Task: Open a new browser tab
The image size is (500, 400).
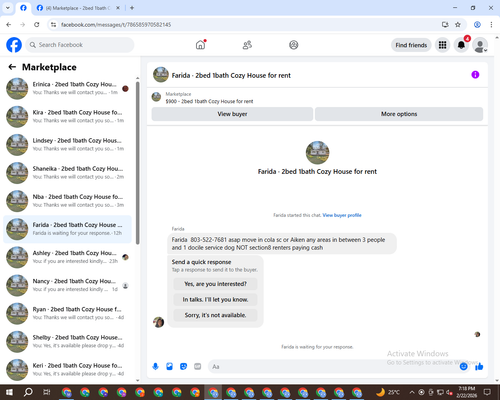Action: [x=132, y=8]
